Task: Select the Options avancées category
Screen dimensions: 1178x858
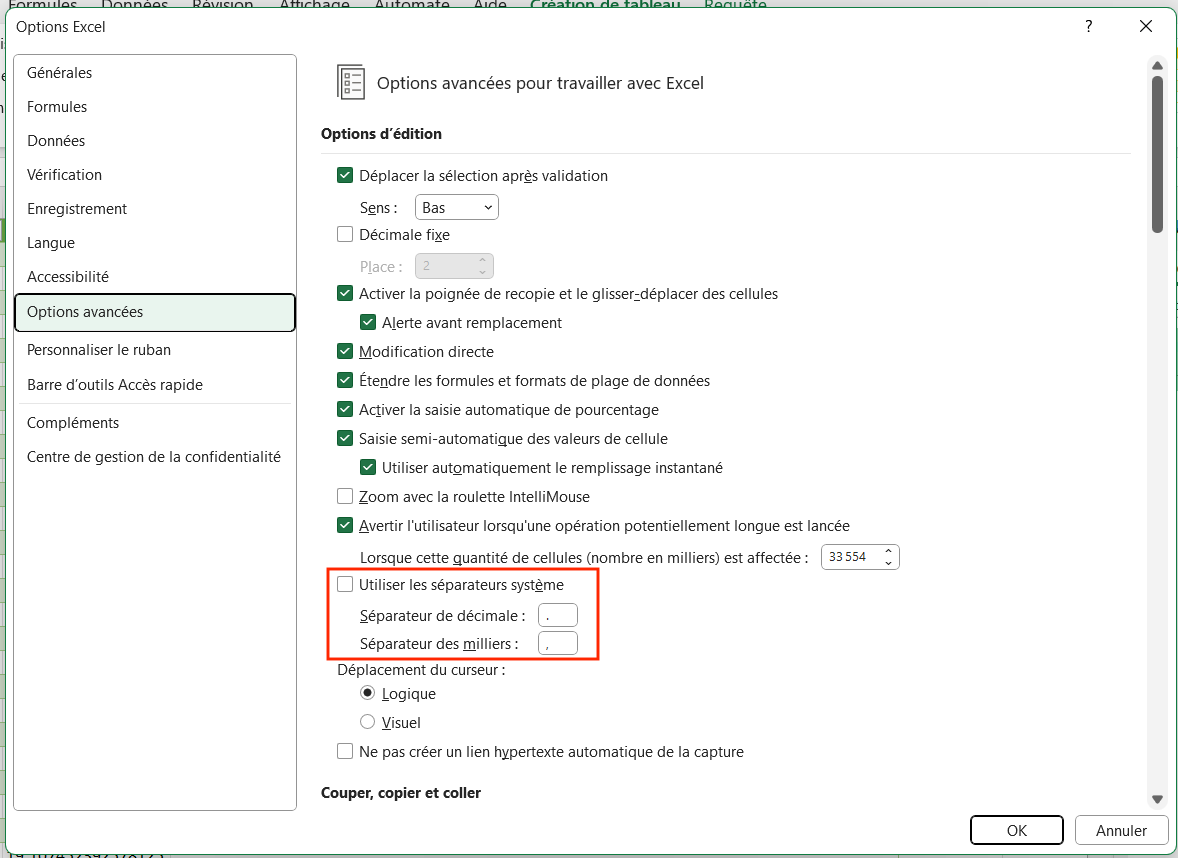Action: [x=155, y=312]
